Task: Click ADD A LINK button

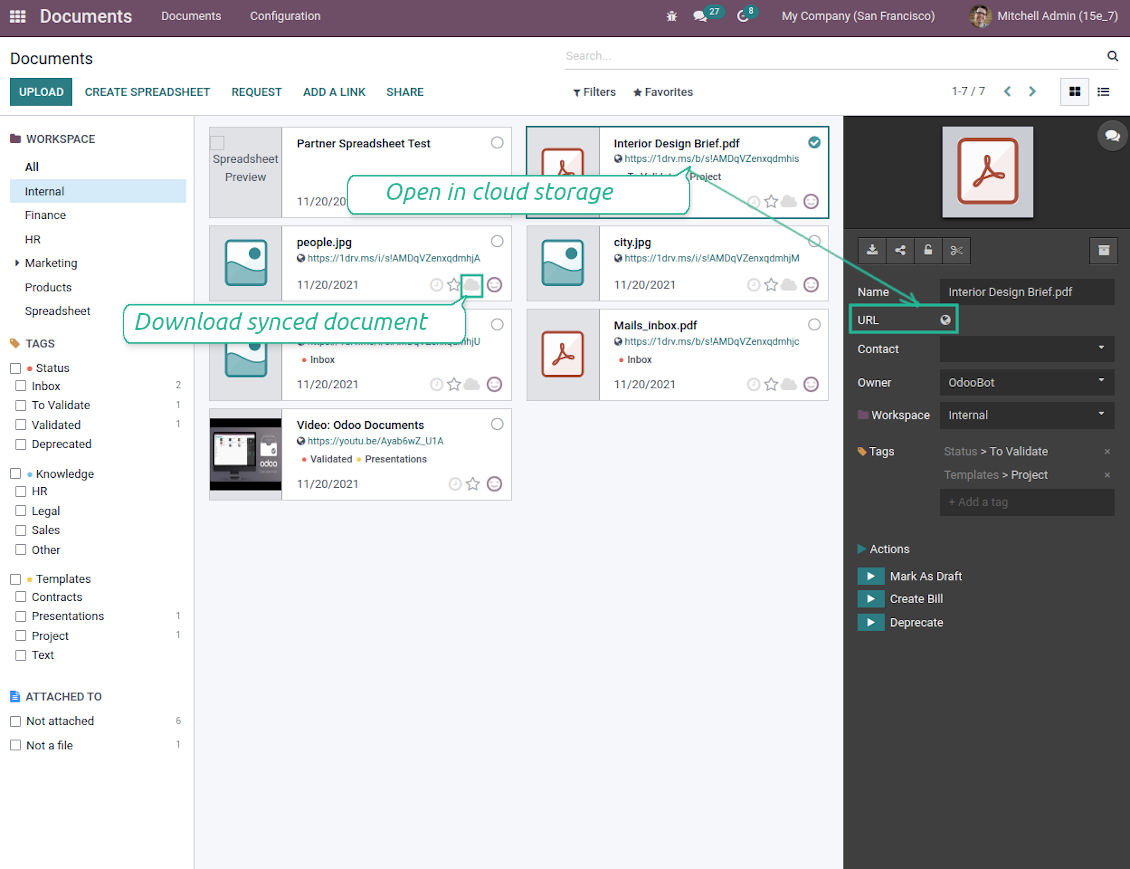Action: (x=334, y=92)
